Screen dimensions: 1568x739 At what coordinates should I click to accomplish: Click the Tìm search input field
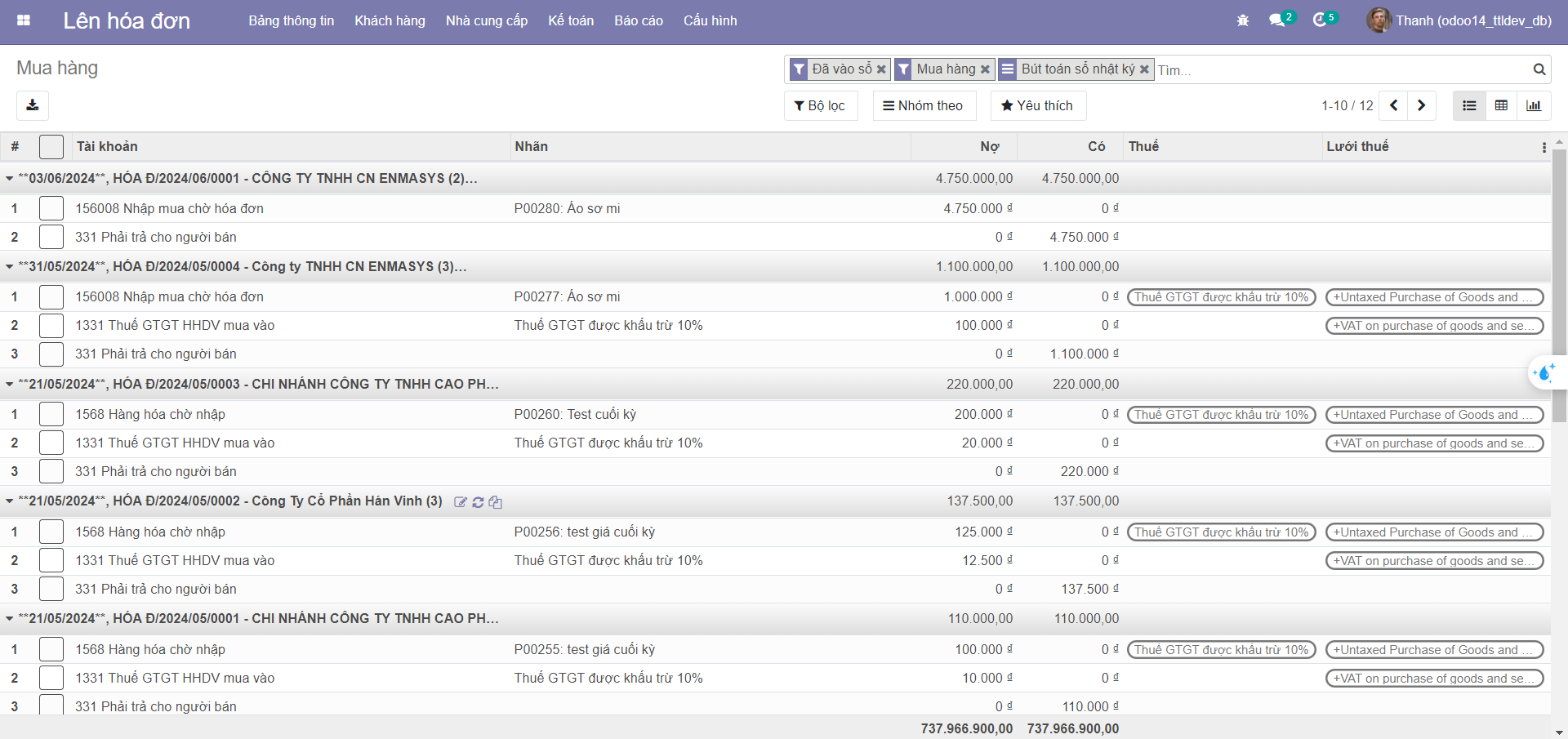[1339, 70]
